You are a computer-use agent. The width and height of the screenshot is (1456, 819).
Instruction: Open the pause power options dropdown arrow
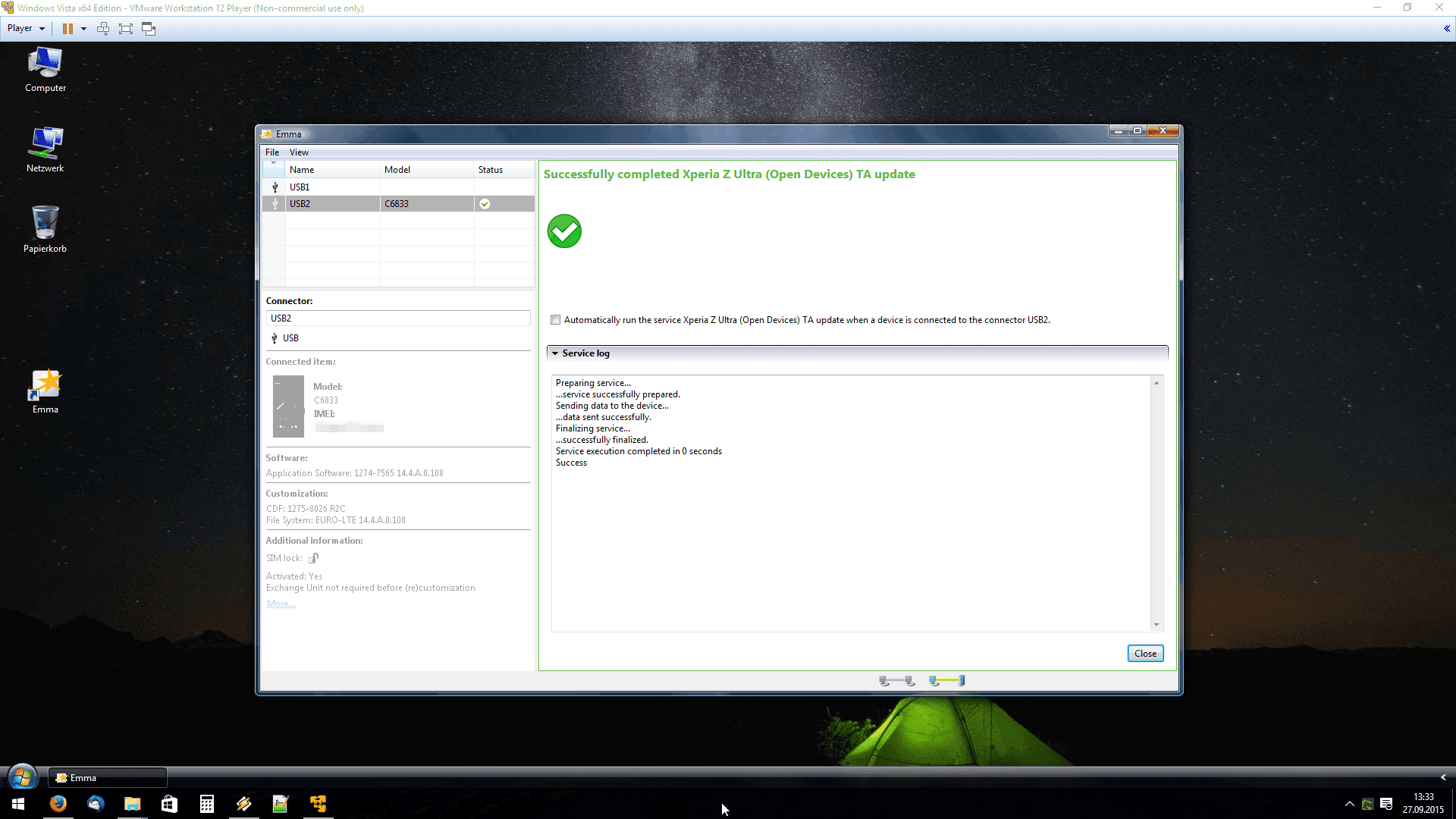(x=83, y=29)
